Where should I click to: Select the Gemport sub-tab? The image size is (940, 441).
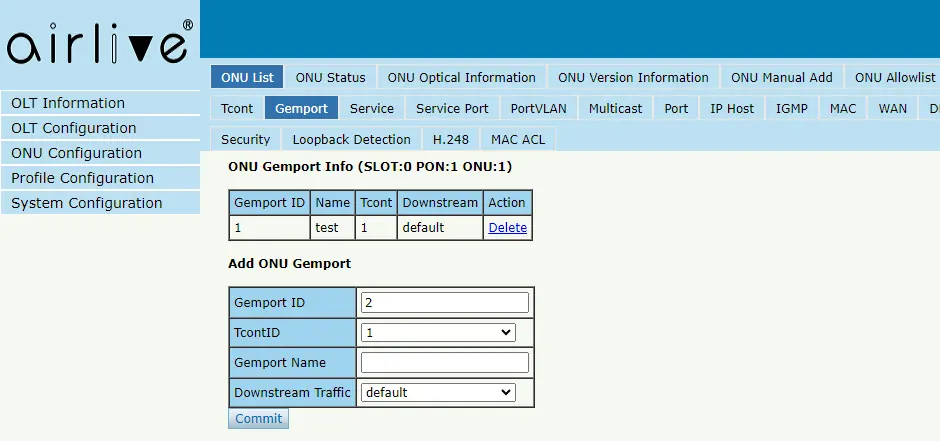tap(302, 108)
